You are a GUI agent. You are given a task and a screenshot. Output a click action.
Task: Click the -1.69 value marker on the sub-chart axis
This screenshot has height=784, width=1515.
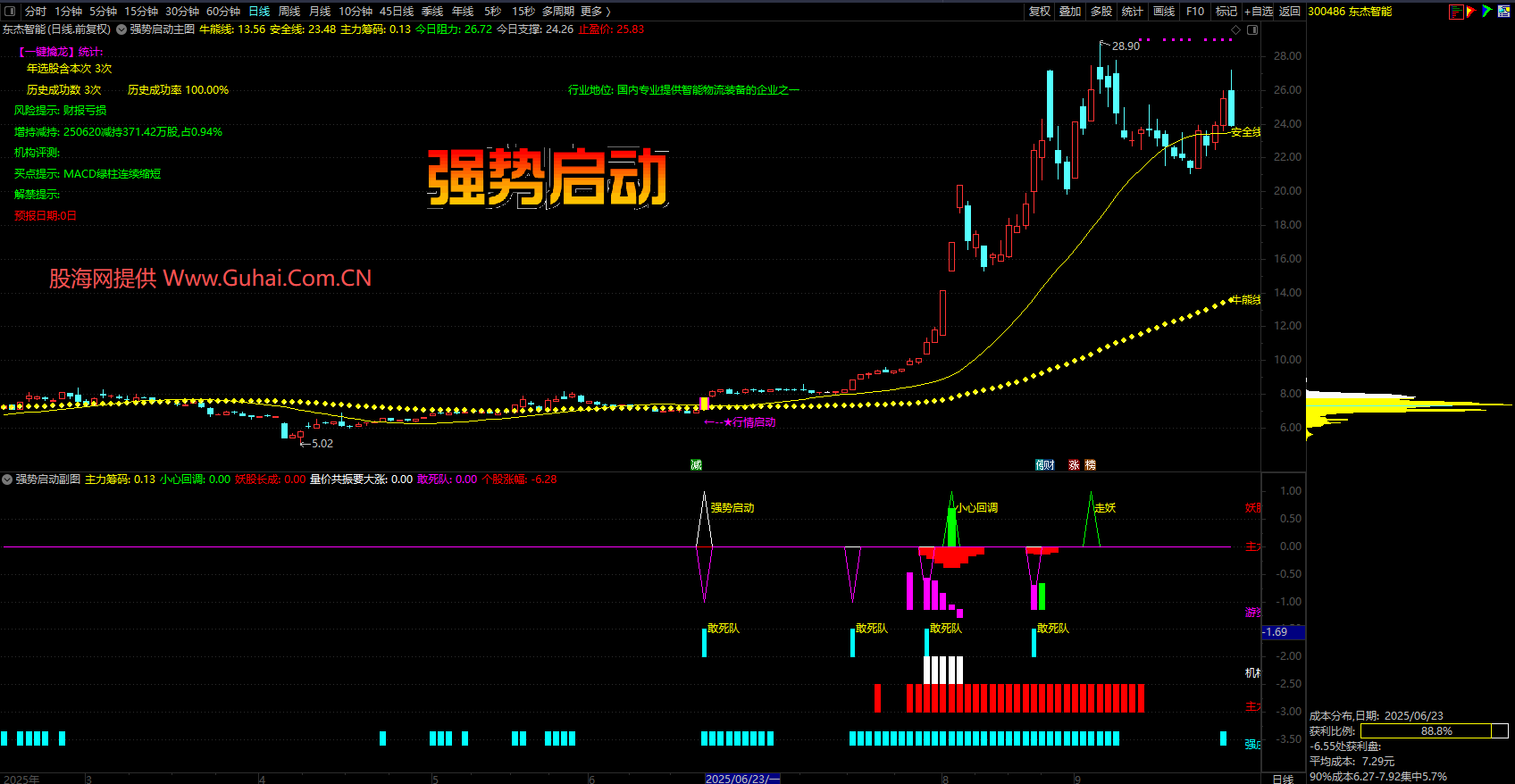1284,632
